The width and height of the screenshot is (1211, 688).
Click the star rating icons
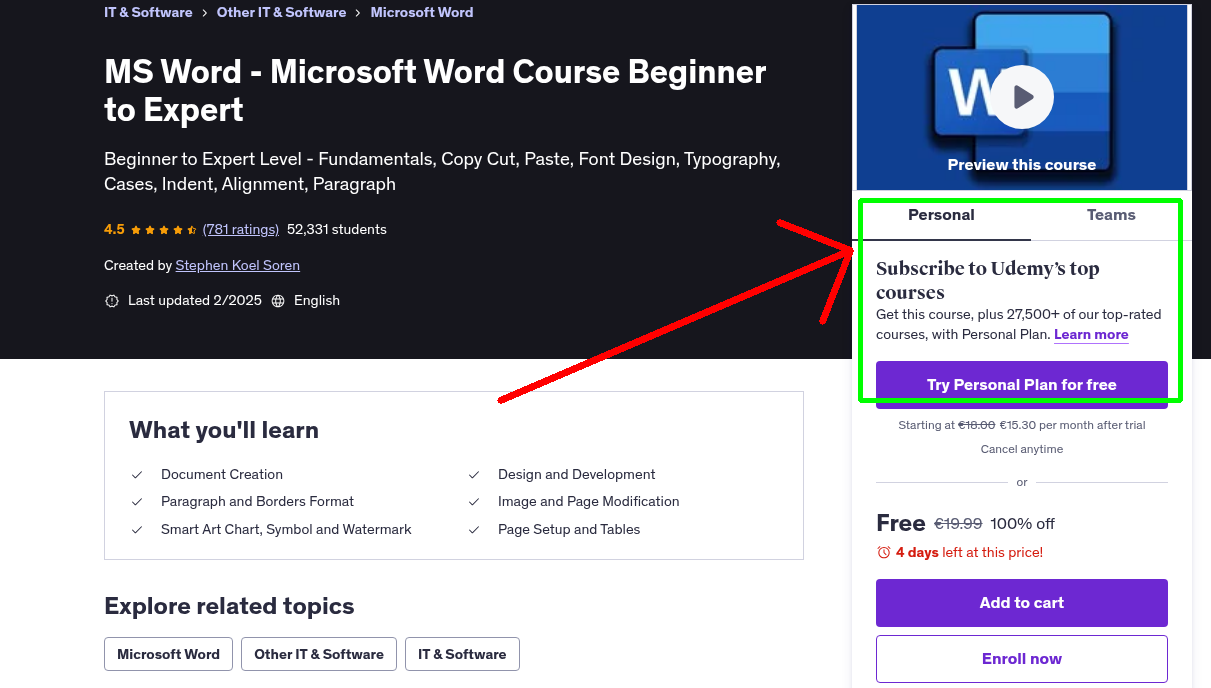[164, 230]
